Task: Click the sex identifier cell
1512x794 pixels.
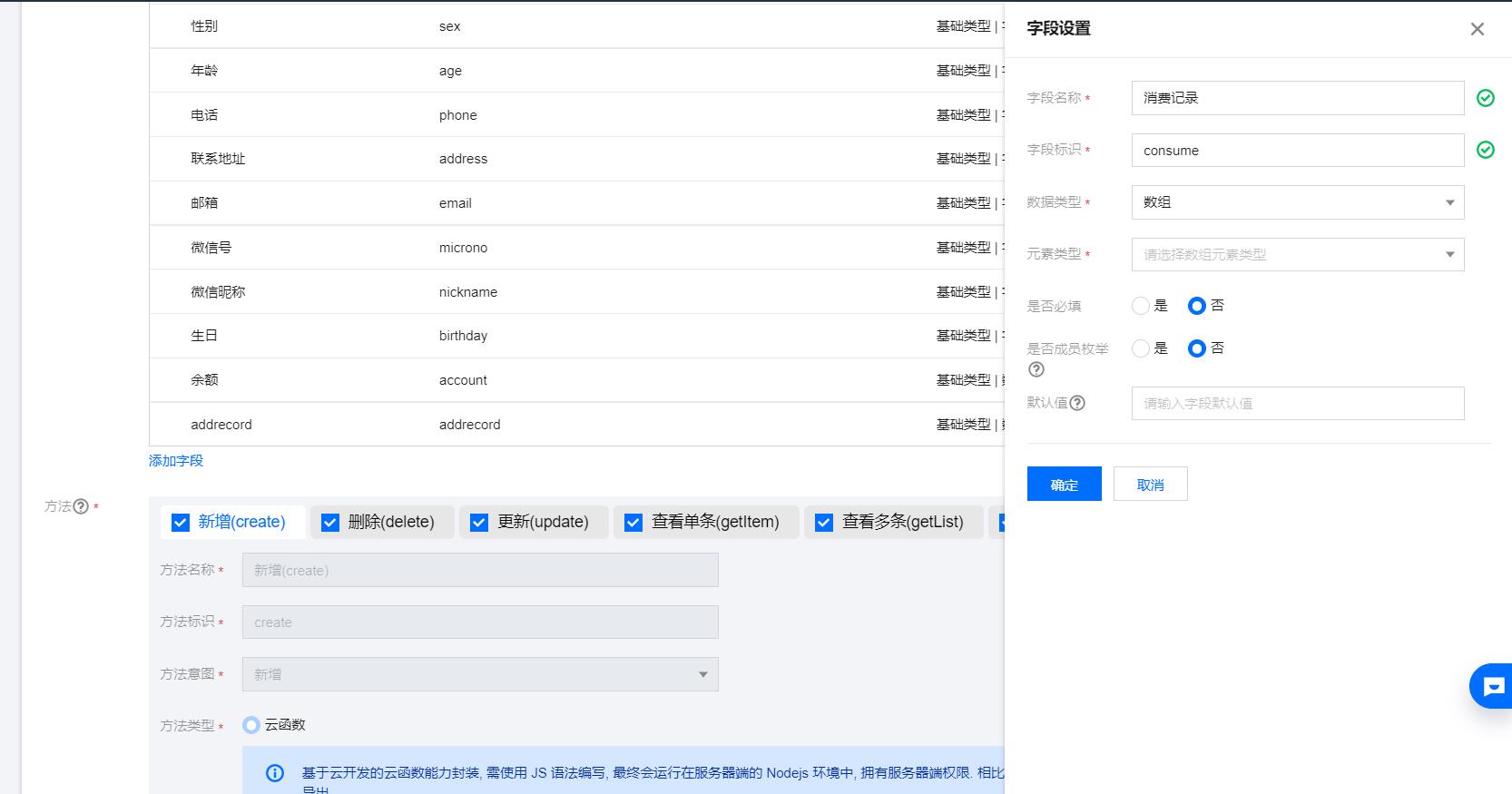Action: (450, 26)
